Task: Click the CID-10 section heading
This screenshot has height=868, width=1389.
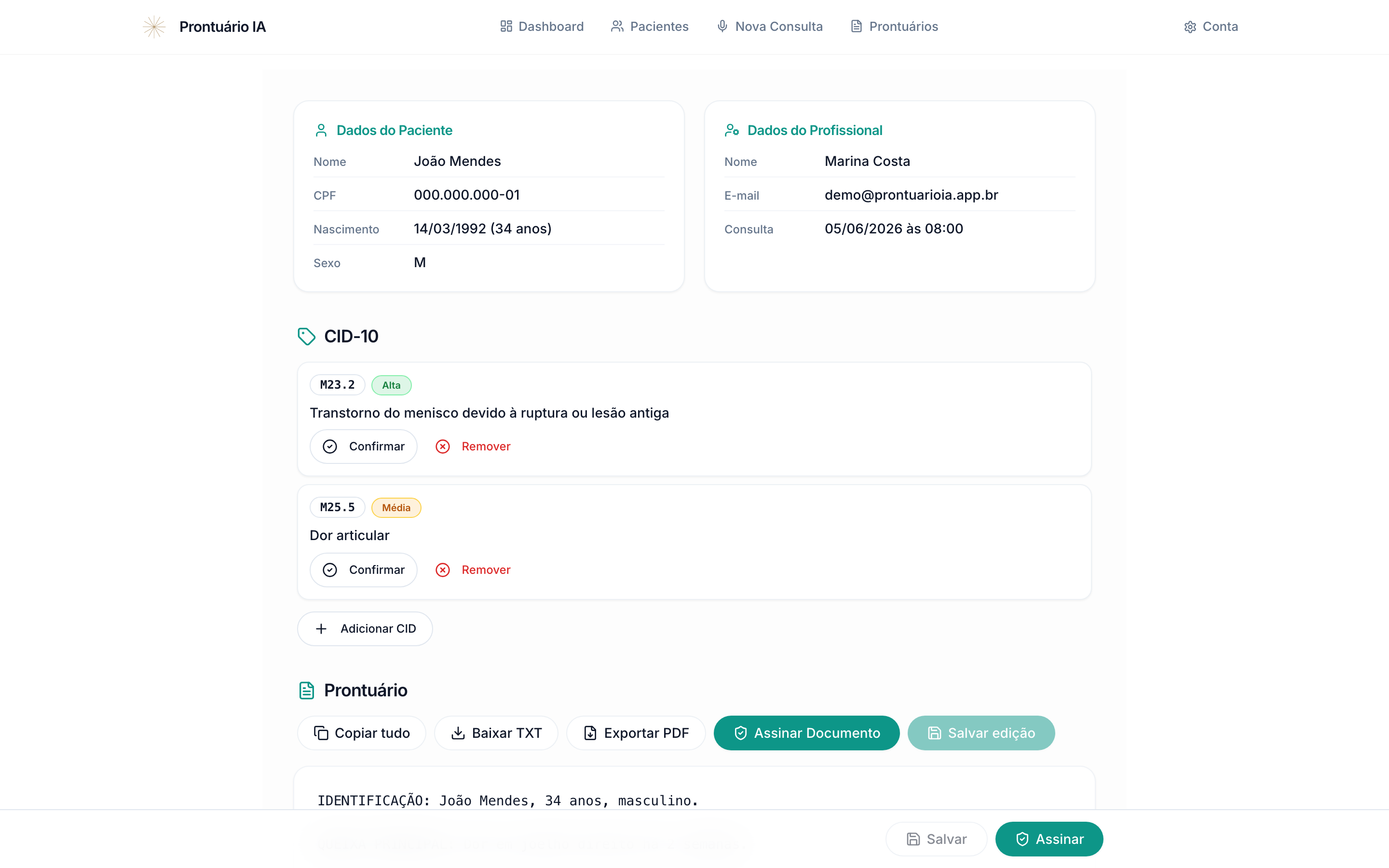Action: [351, 337]
